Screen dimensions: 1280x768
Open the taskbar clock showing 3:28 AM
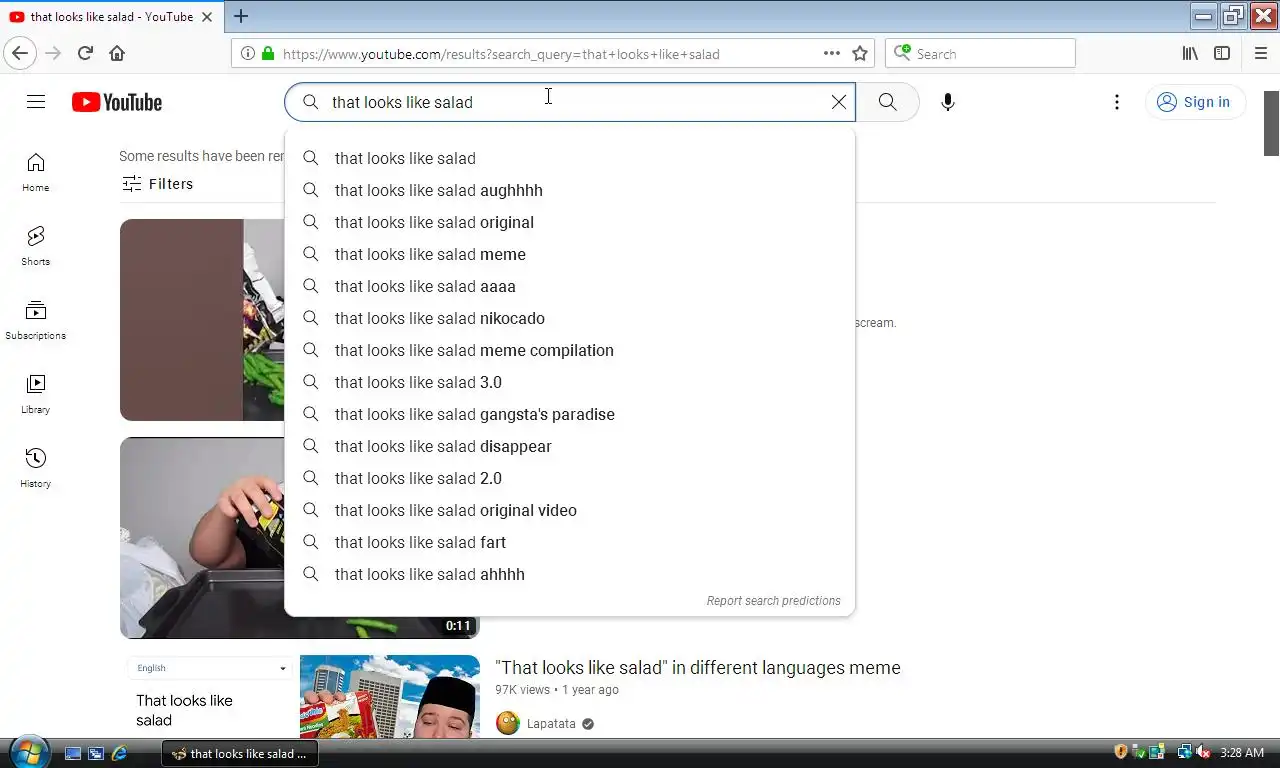pos(1243,752)
